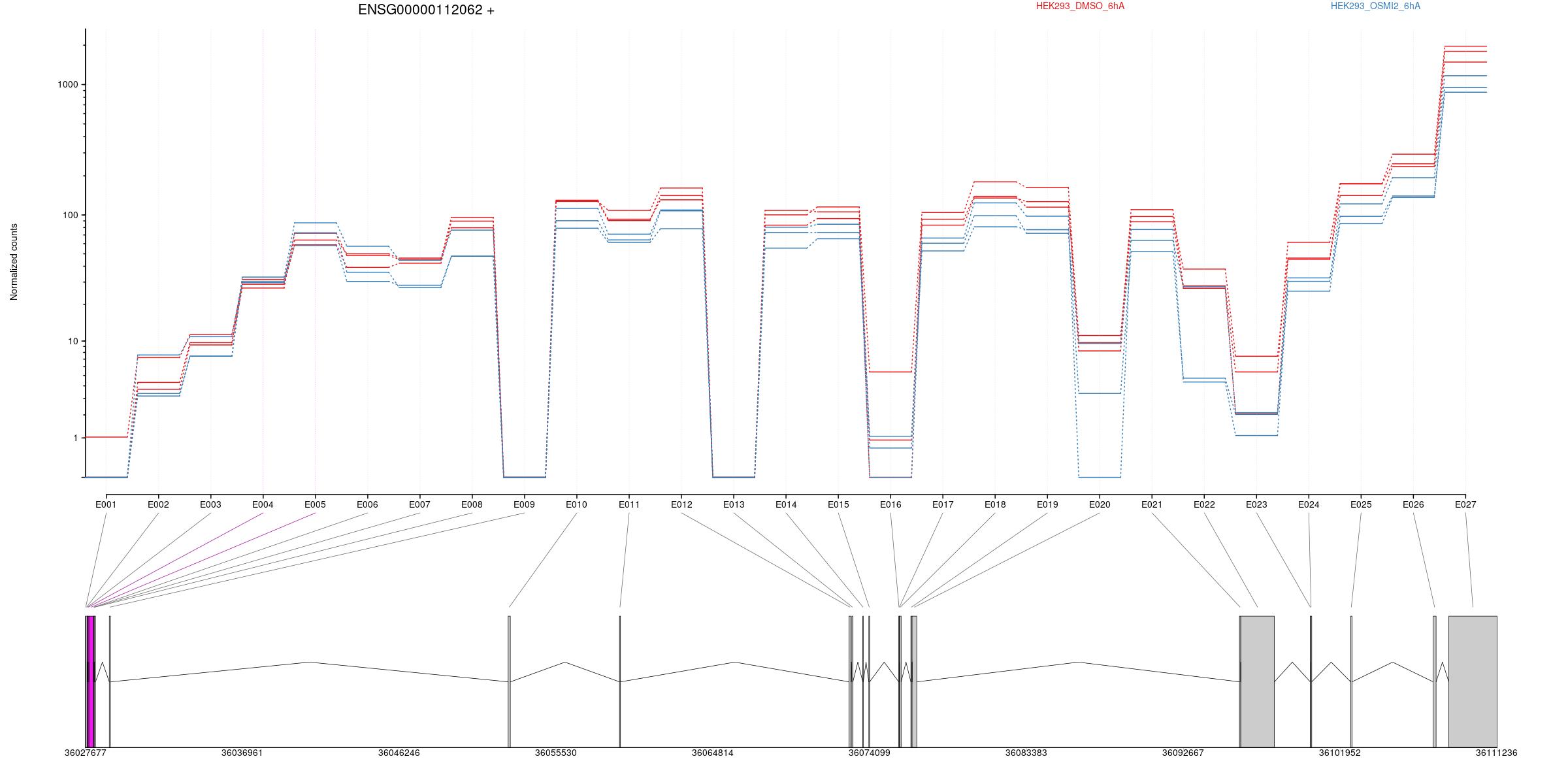Click genomic coordinate 36101952
Viewport: 1568px width, 784px height.
tap(1339, 753)
